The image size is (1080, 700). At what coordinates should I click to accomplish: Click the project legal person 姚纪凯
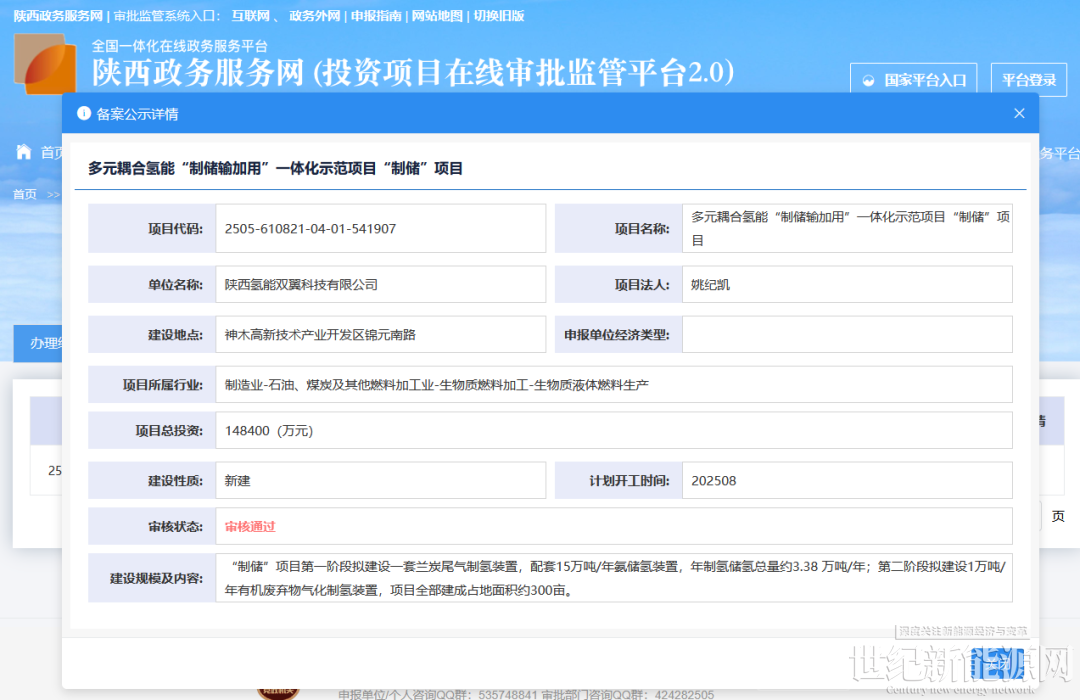click(x=710, y=285)
